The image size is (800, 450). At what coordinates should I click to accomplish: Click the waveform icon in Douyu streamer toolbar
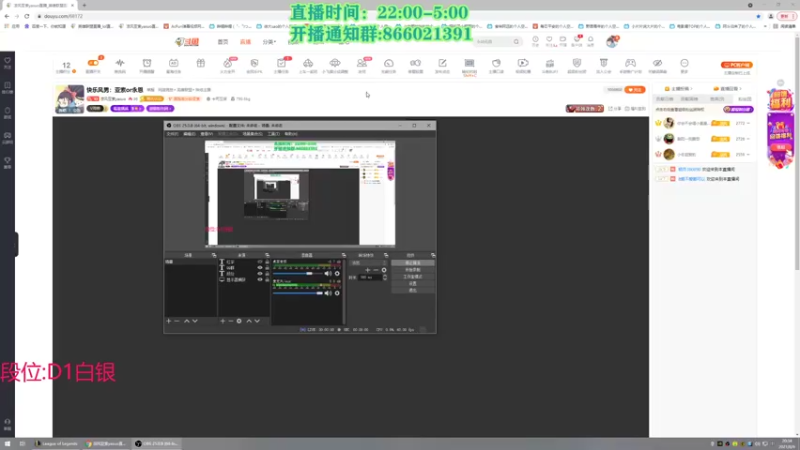coord(120,65)
